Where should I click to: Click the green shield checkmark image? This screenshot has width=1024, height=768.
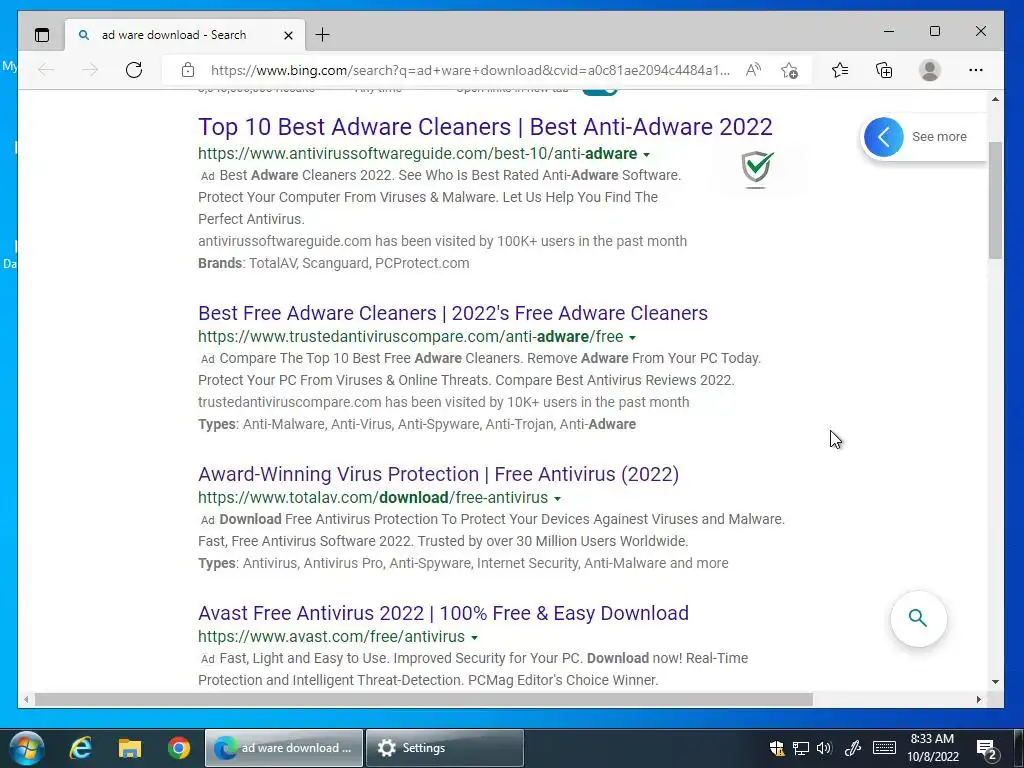coord(757,168)
